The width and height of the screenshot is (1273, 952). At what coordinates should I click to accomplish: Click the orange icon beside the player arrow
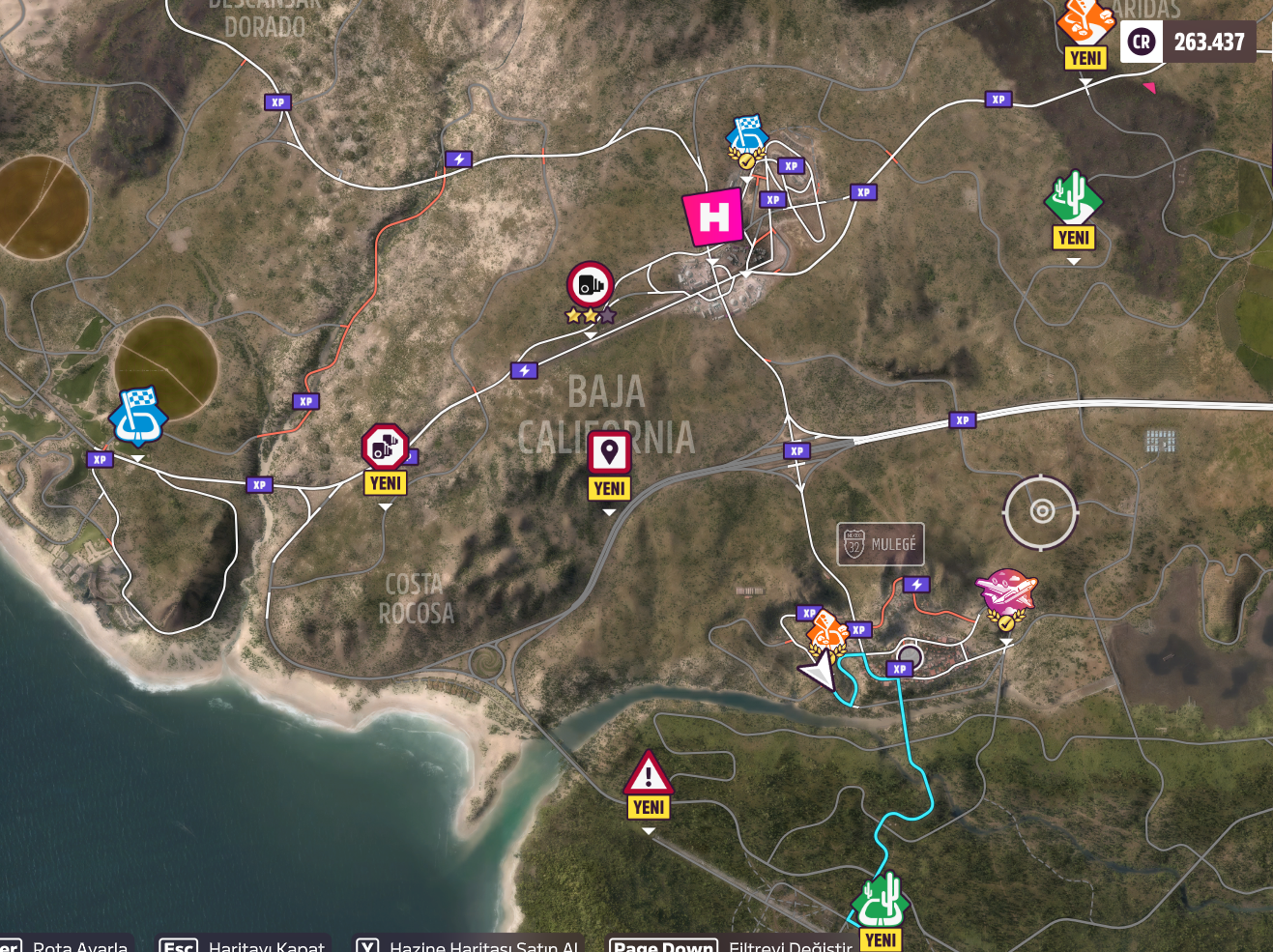click(827, 631)
